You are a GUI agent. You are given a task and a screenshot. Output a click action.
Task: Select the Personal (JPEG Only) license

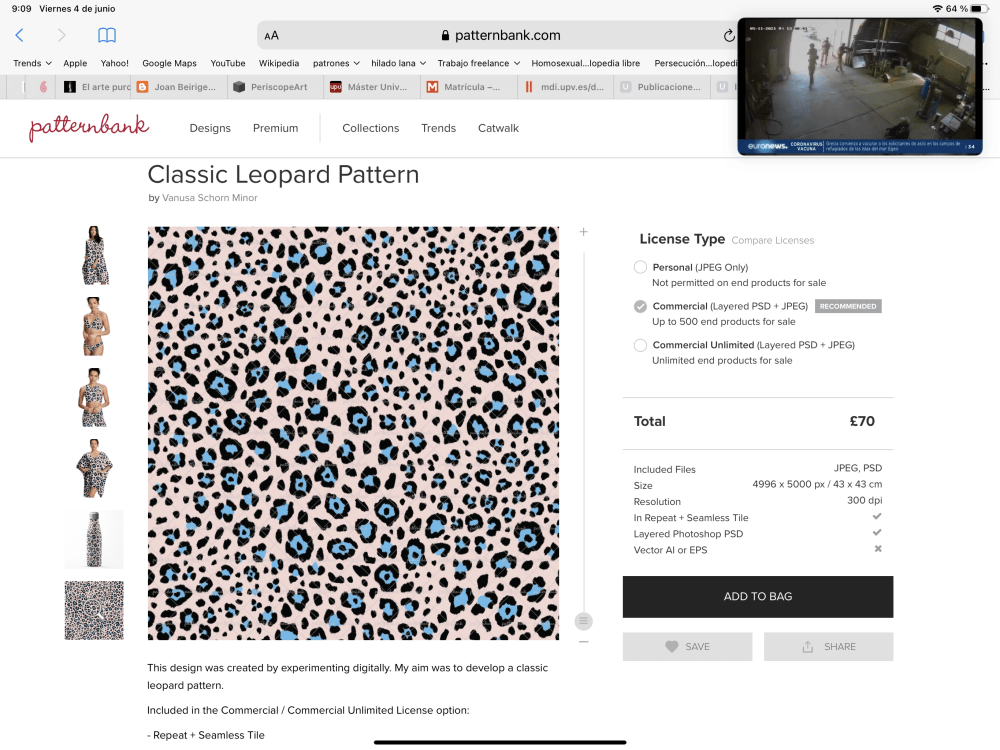point(640,267)
